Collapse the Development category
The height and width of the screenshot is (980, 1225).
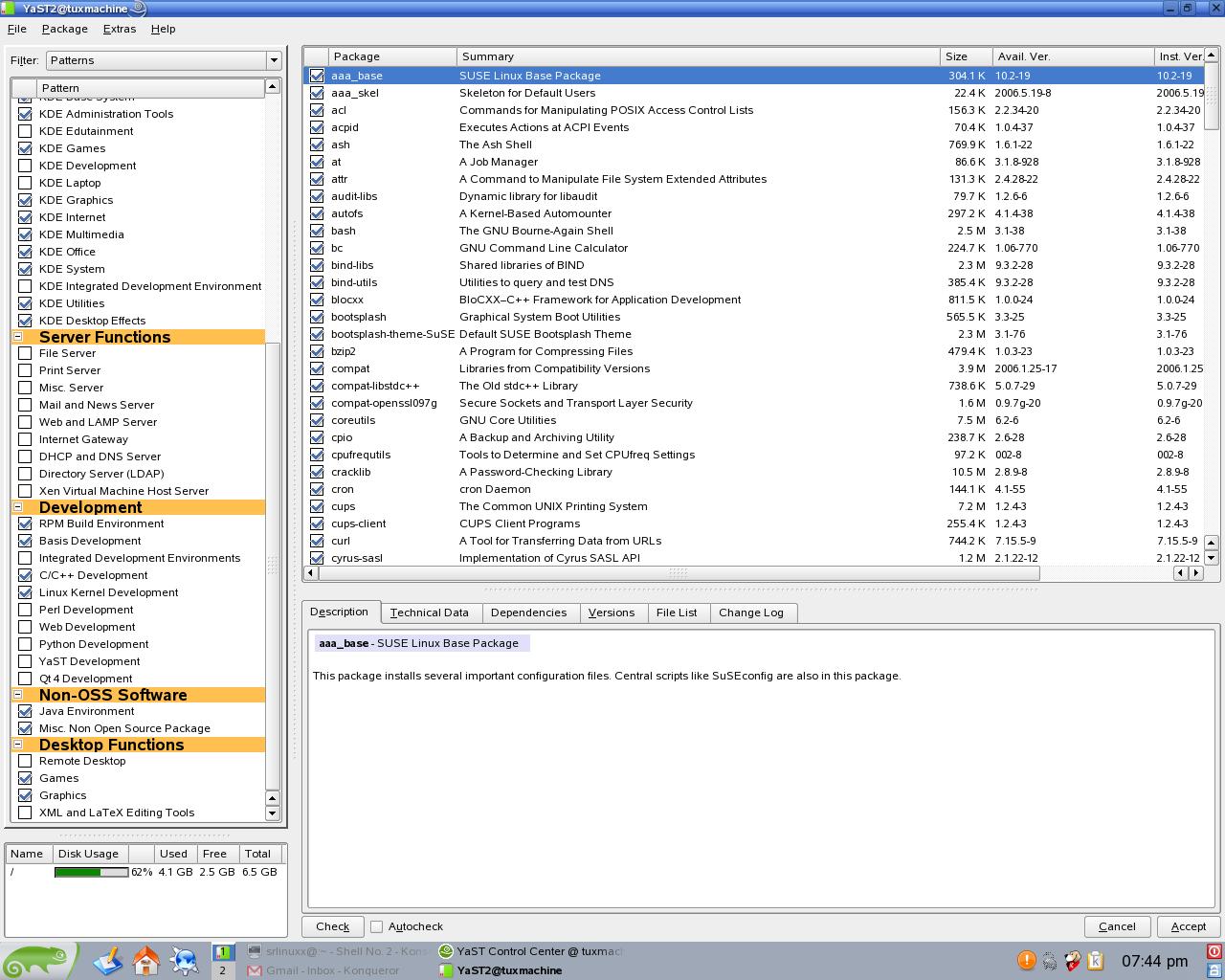(x=17, y=506)
